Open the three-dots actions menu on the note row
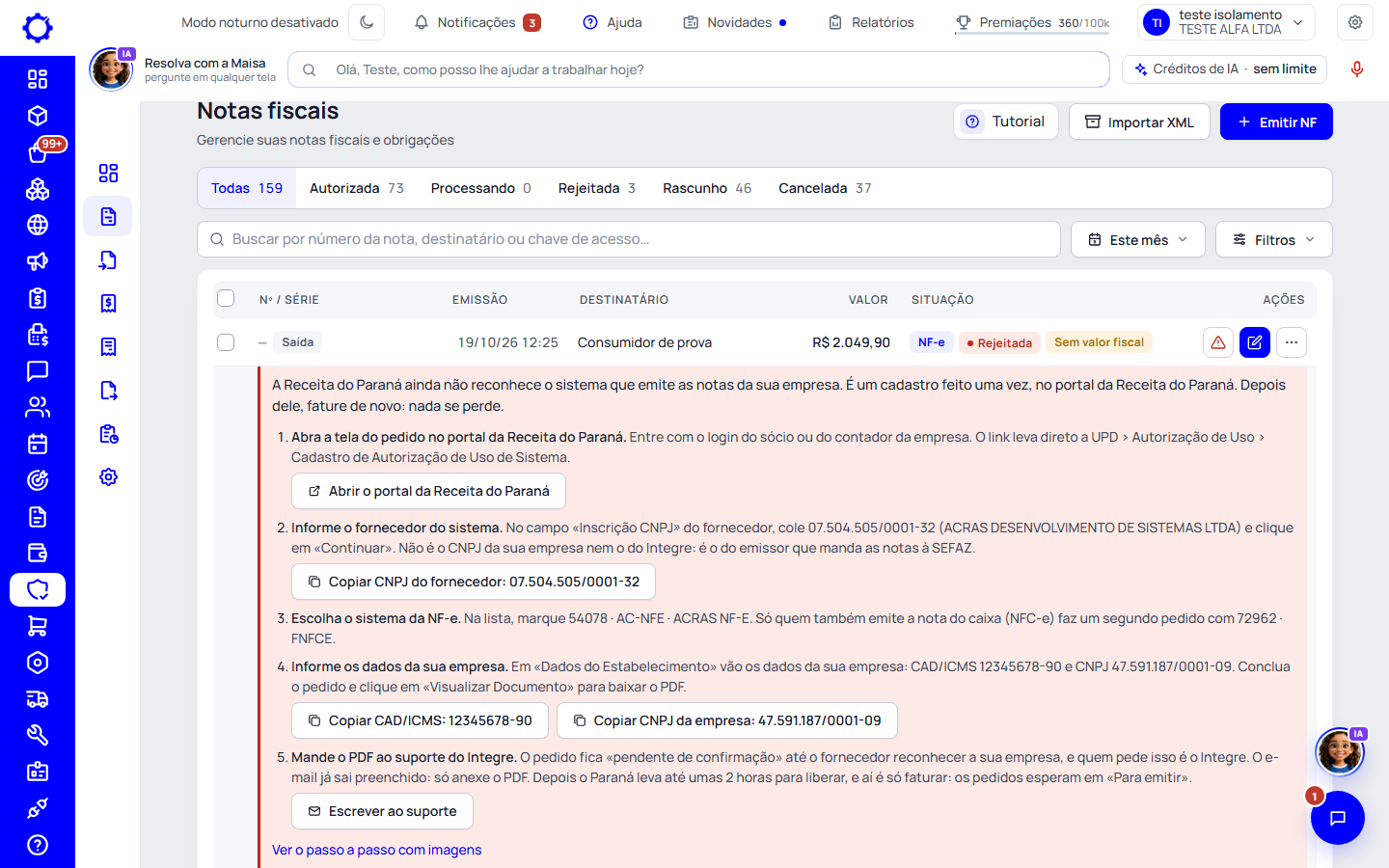Screen dimensions: 1389x868 (1292, 342)
